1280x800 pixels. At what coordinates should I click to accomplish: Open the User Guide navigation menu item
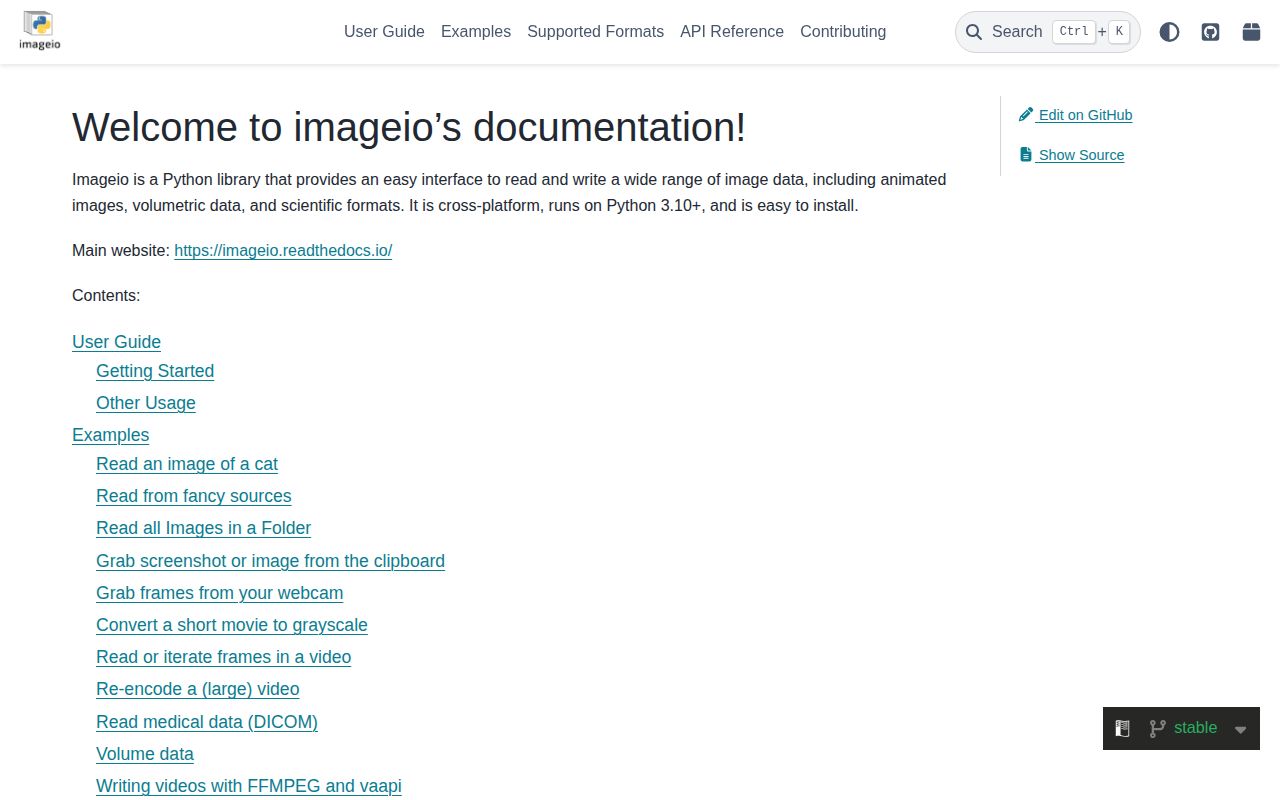point(384,32)
